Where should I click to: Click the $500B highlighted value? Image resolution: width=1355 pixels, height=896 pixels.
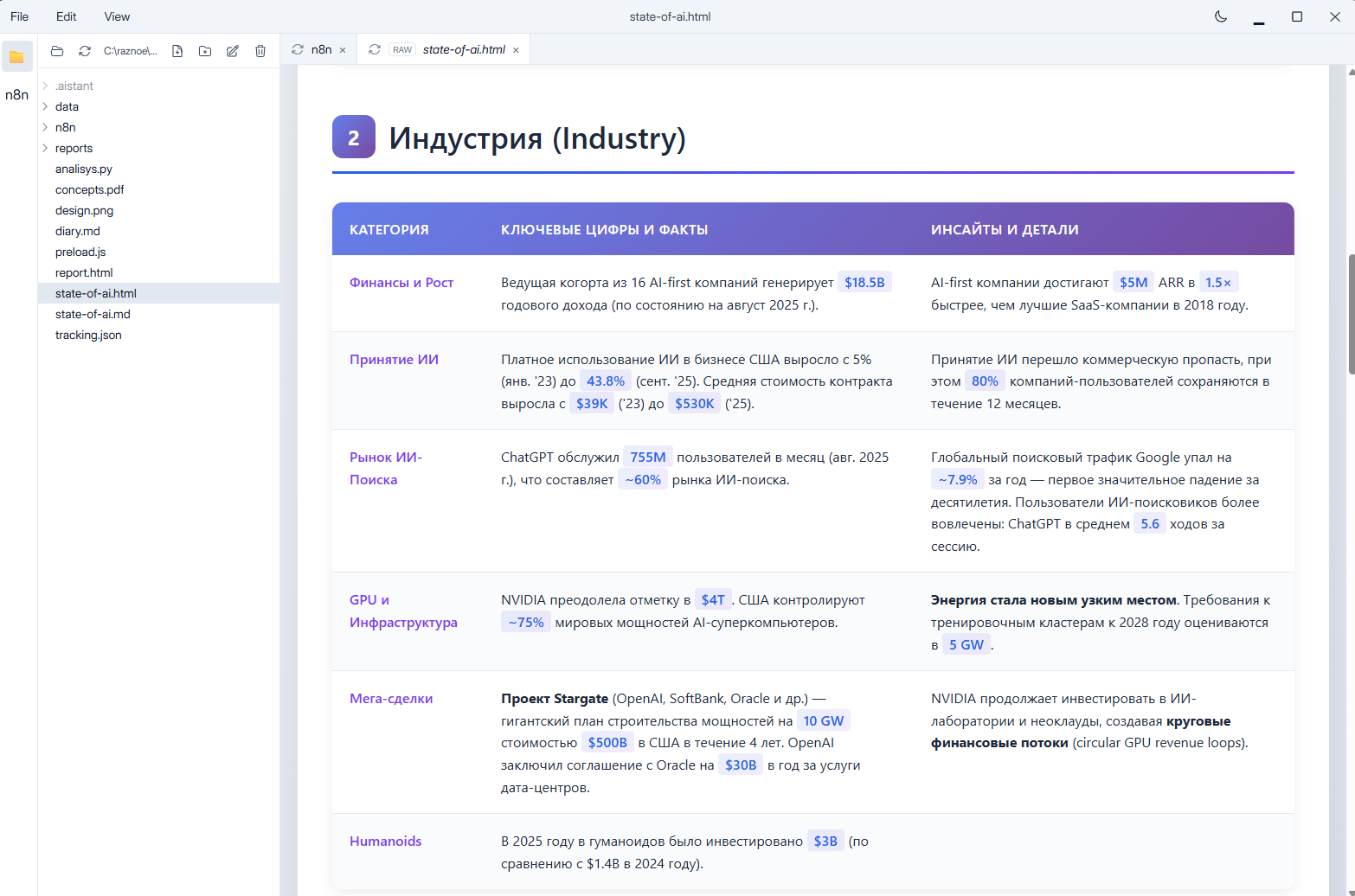point(607,742)
